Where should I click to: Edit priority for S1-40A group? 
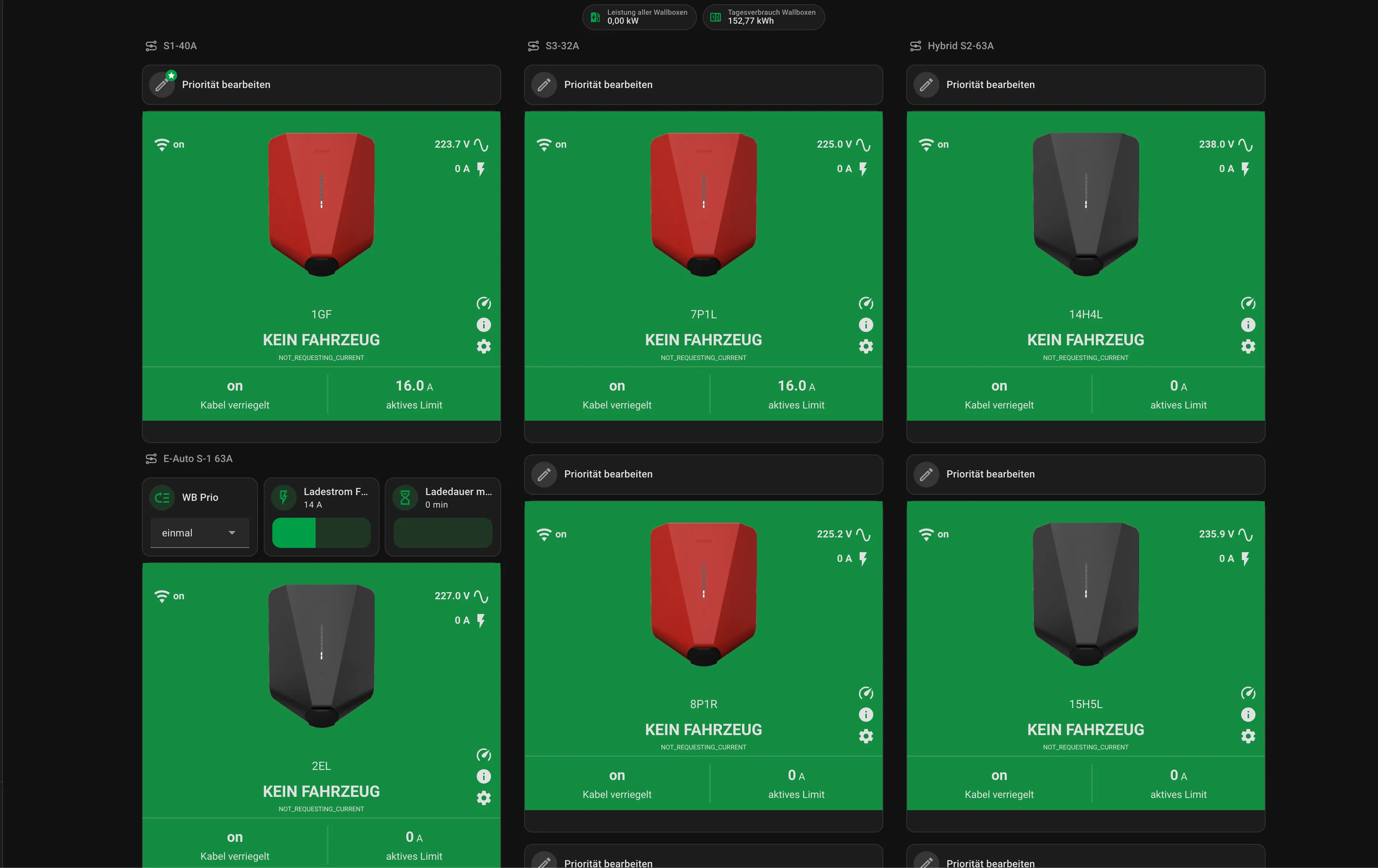point(322,85)
